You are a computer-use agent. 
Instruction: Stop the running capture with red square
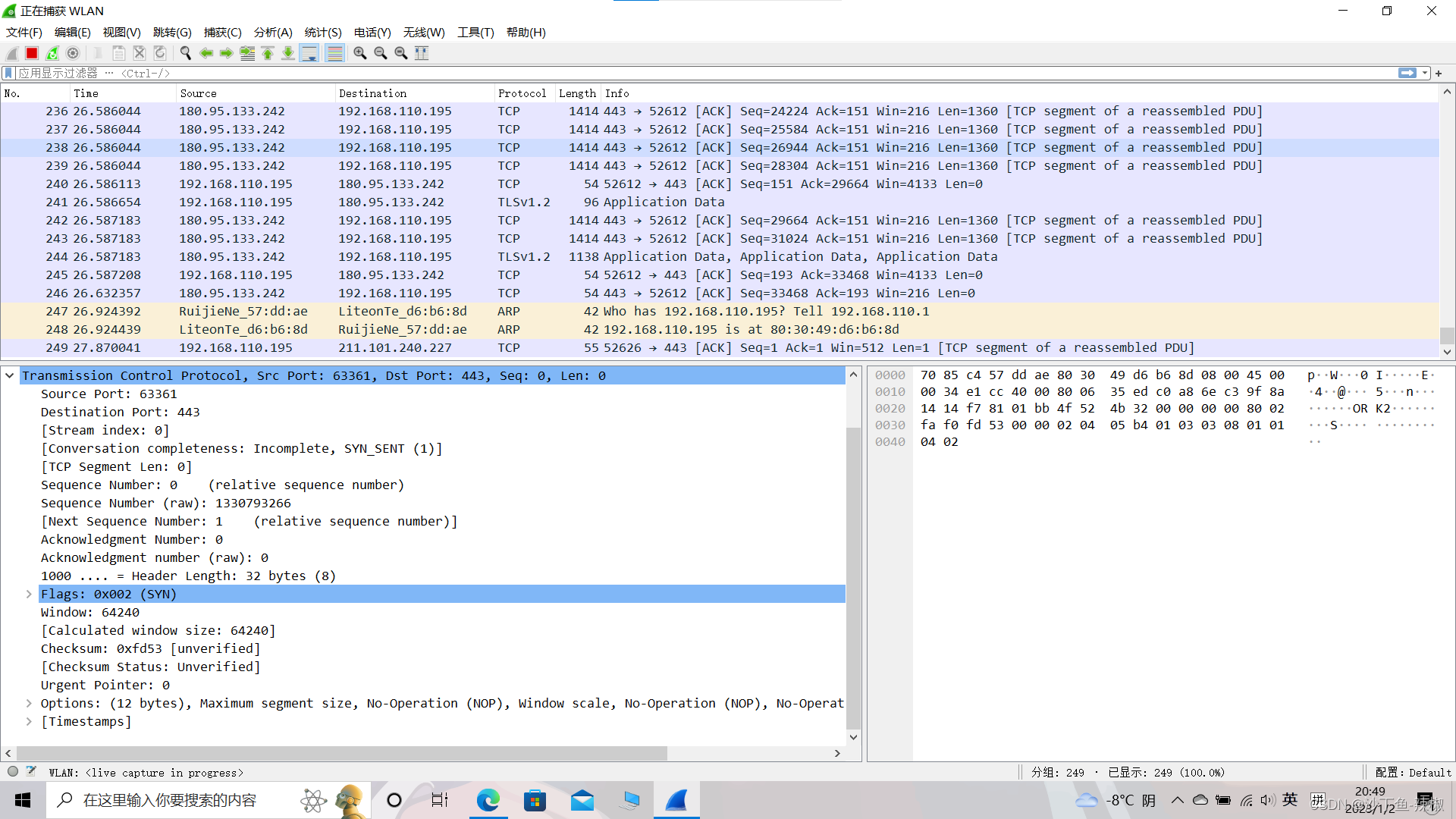(32, 53)
